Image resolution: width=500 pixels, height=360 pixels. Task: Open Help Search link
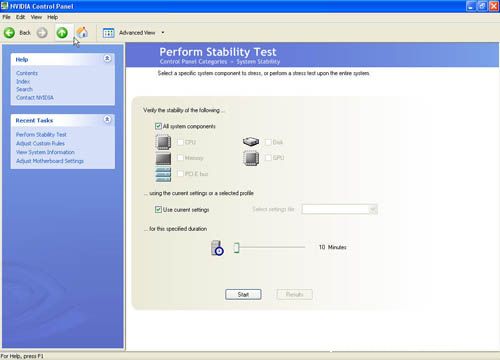tap(24, 89)
